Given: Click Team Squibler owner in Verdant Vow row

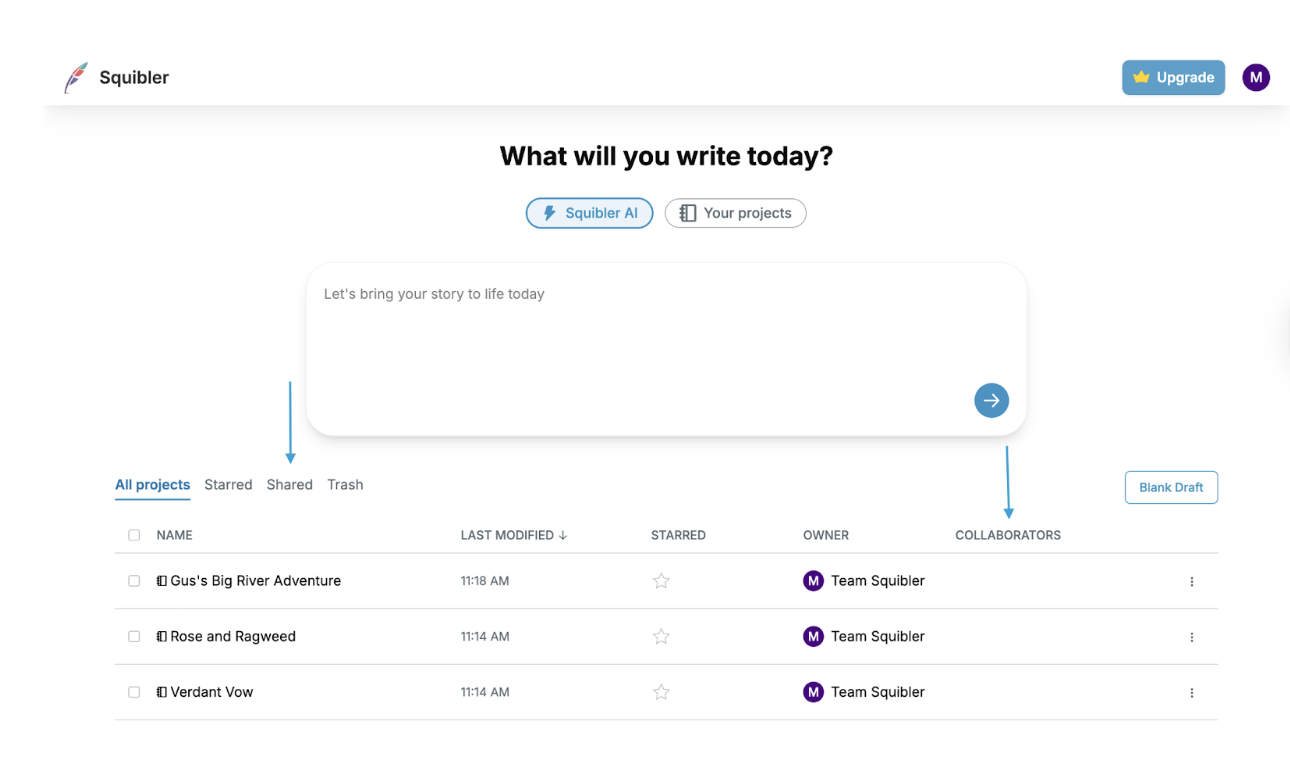Looking at the screenshot, I should [878, 692].
